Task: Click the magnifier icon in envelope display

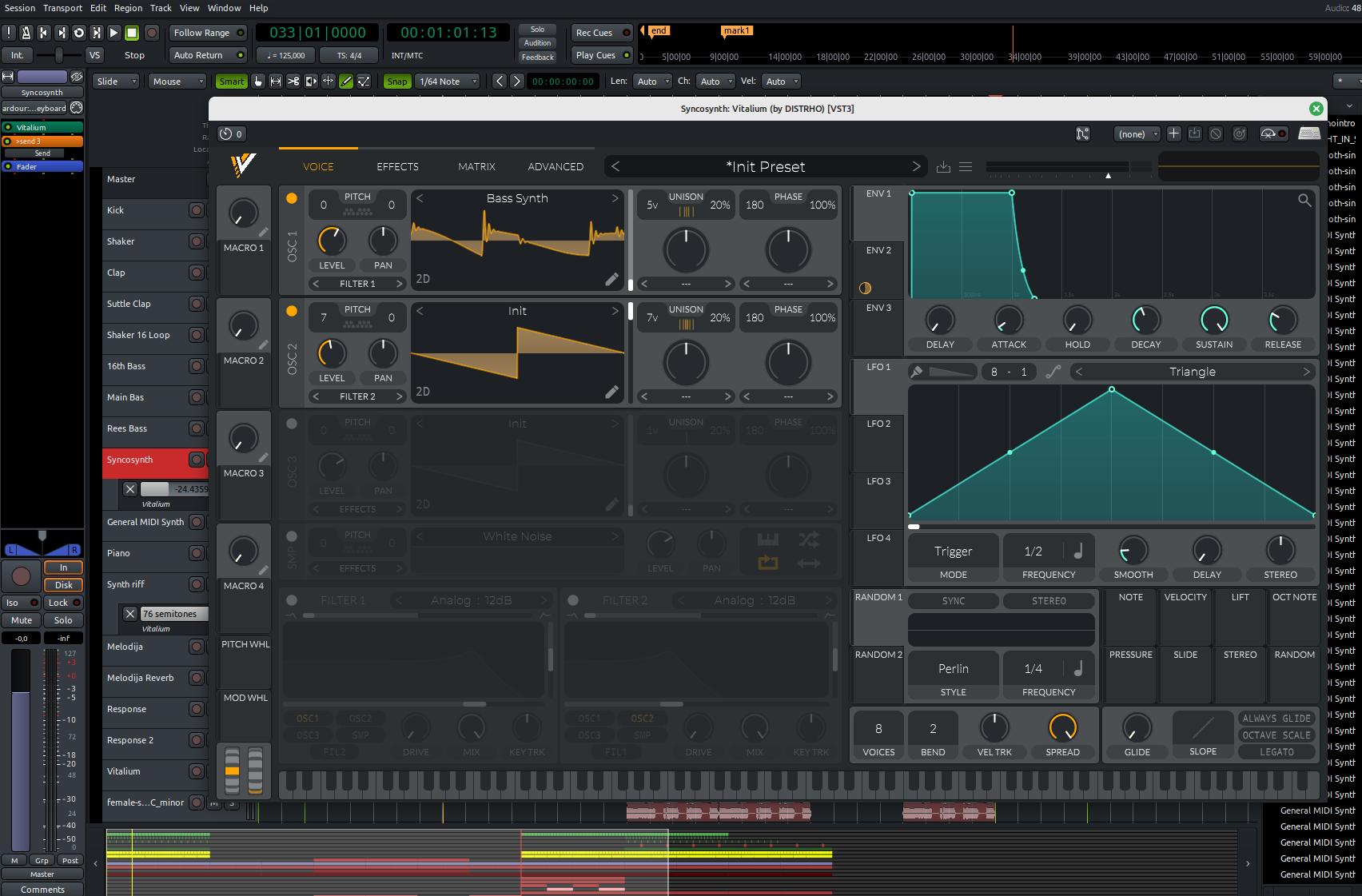Action: tap(1304, 200)
